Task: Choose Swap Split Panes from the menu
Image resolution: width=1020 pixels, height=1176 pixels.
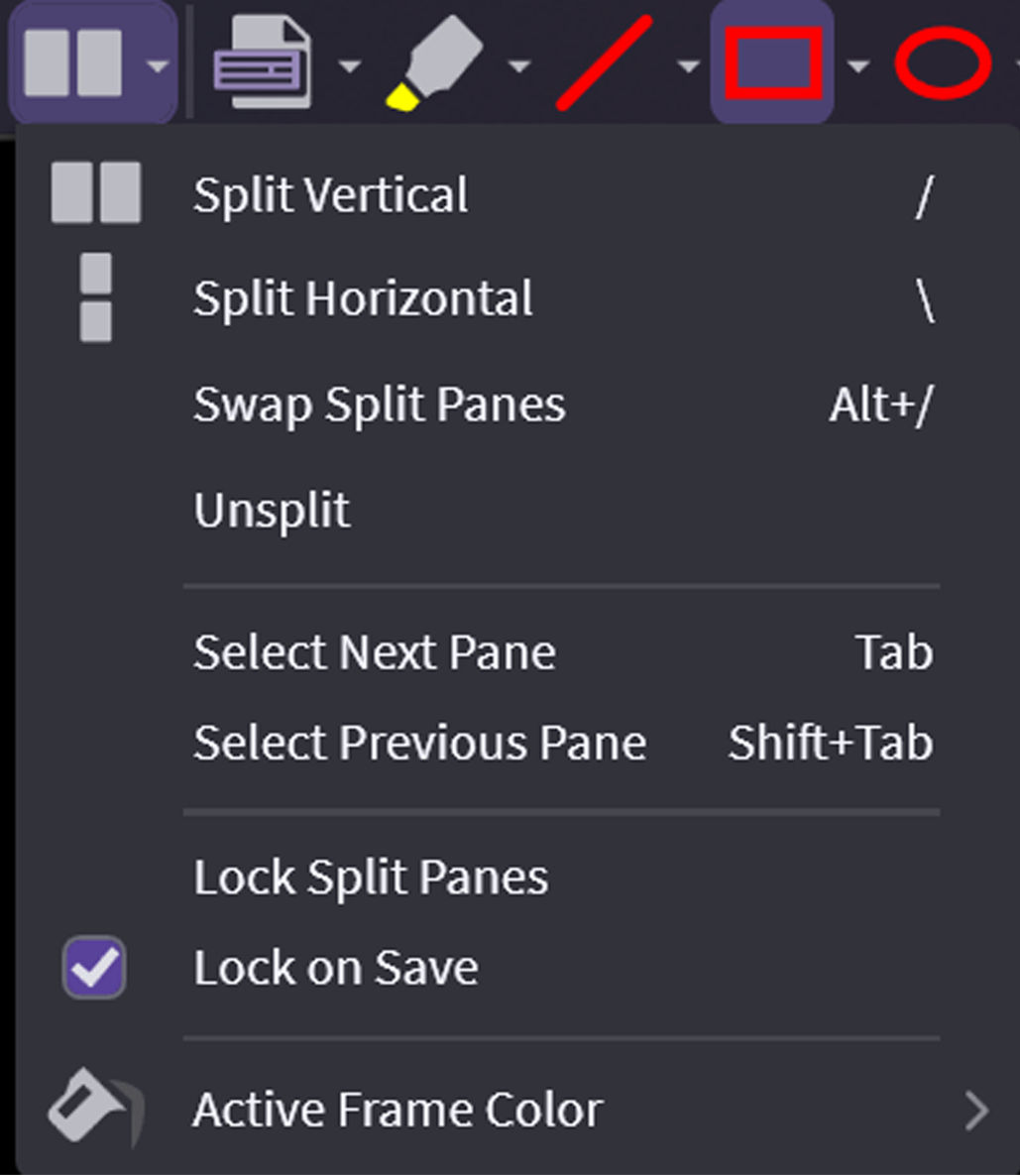Action: pos(380,405)
